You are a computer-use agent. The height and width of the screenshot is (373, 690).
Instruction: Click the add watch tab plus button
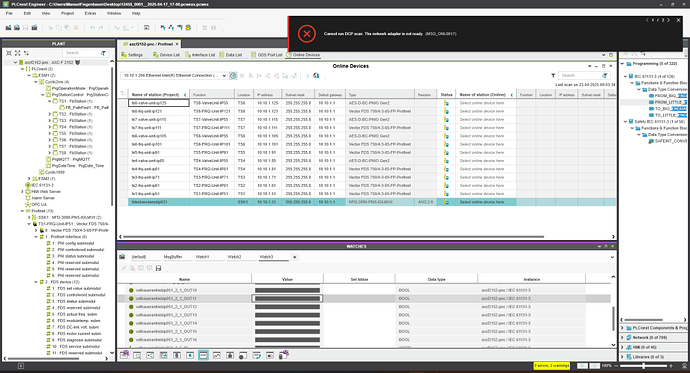point(294,257)
